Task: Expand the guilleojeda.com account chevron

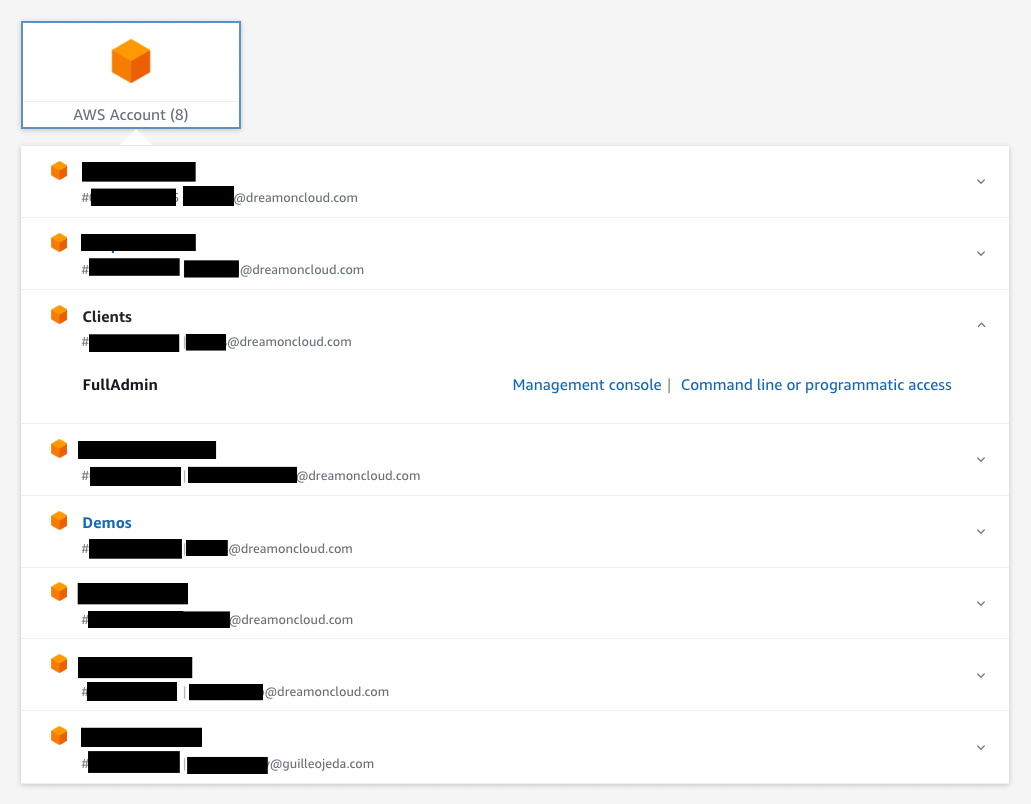Action: coord(981,747)
